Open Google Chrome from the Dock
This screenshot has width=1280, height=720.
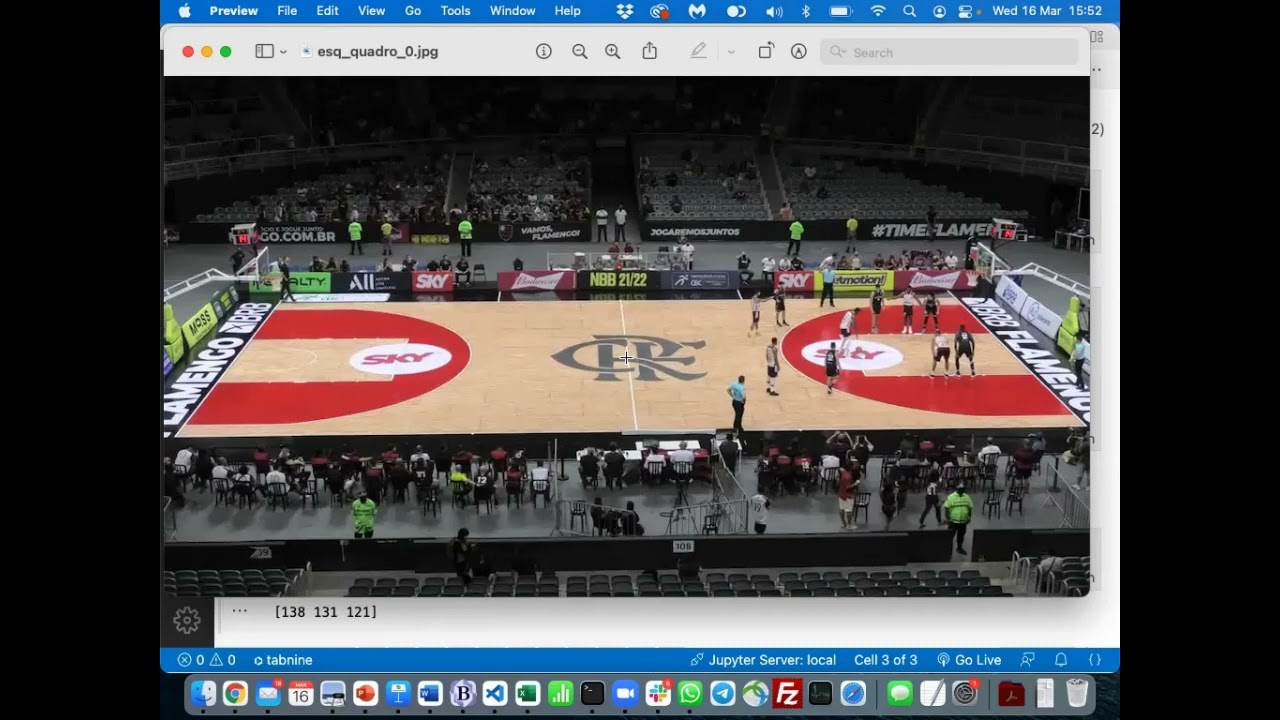pos(235,693)
